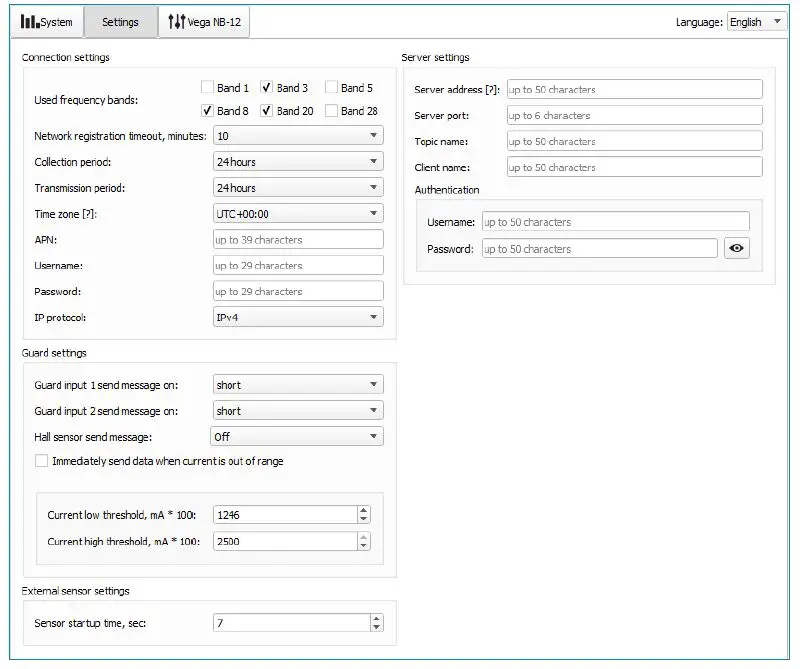The width and height of the screenshot is (800, 669).
Task: Click the Server address input field
Action: click(634, 90)
